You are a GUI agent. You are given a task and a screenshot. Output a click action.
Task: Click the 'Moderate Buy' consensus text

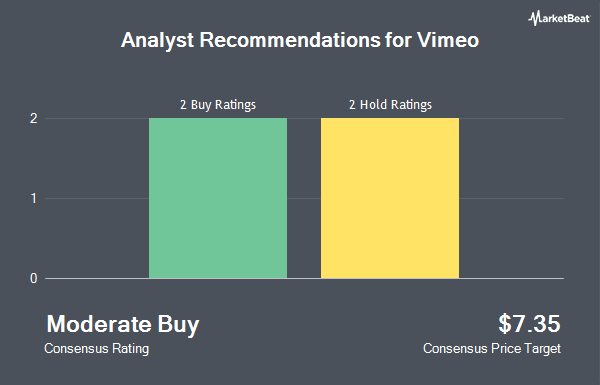coord(123,324)
